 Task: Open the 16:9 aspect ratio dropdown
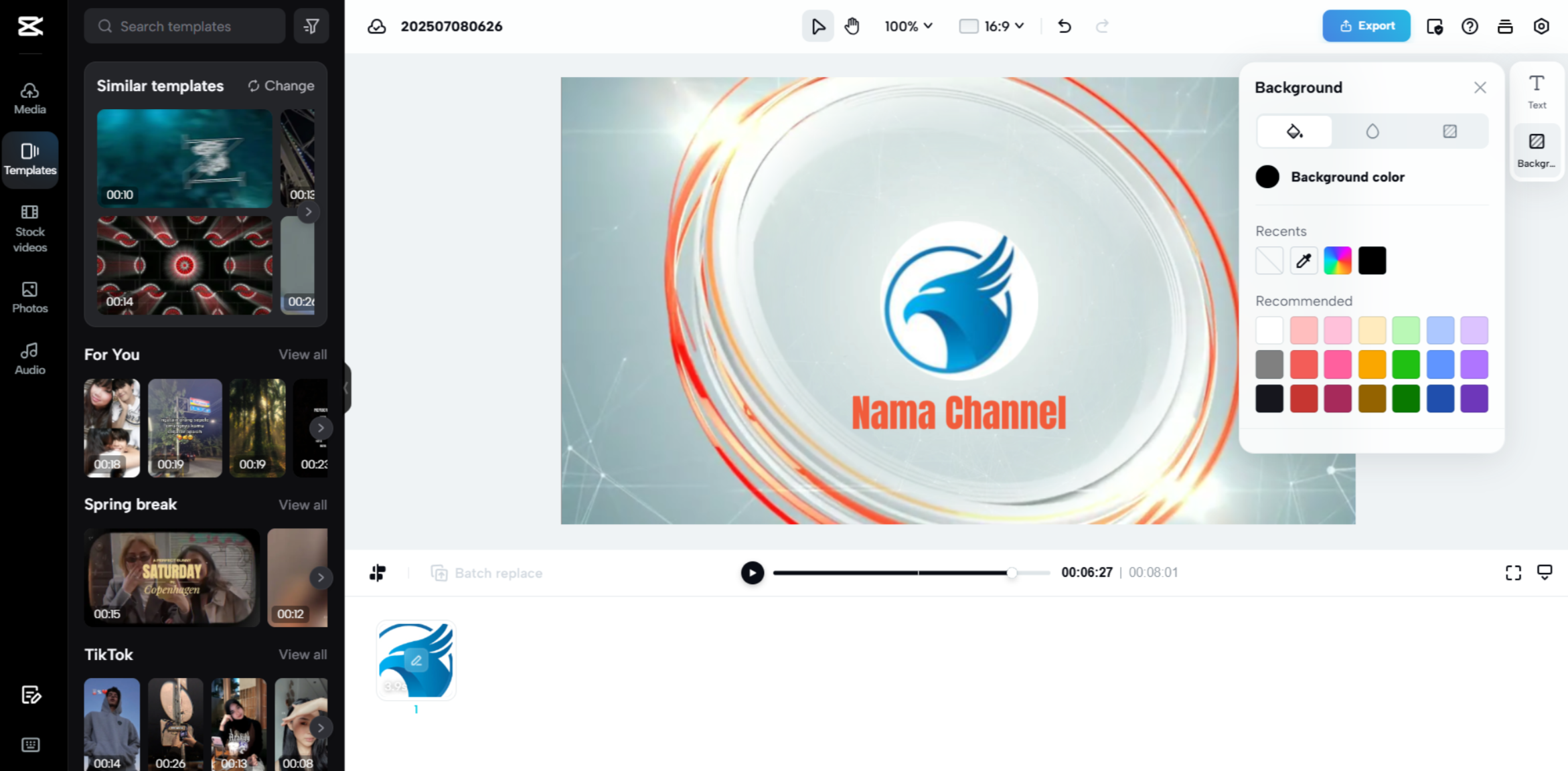click(x=992, y=26)
